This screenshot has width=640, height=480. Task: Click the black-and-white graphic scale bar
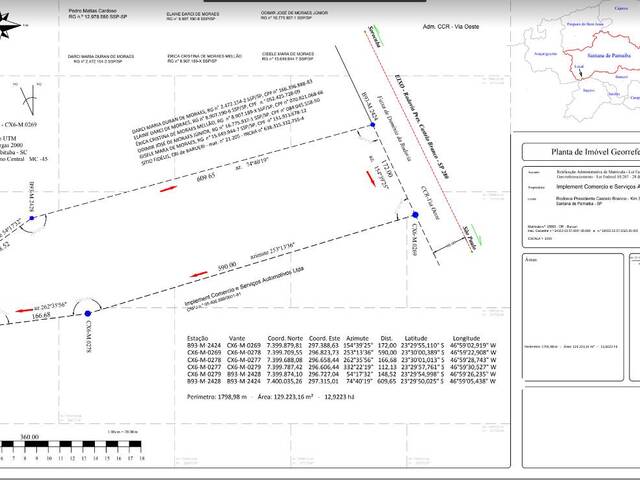pos(71,445)
